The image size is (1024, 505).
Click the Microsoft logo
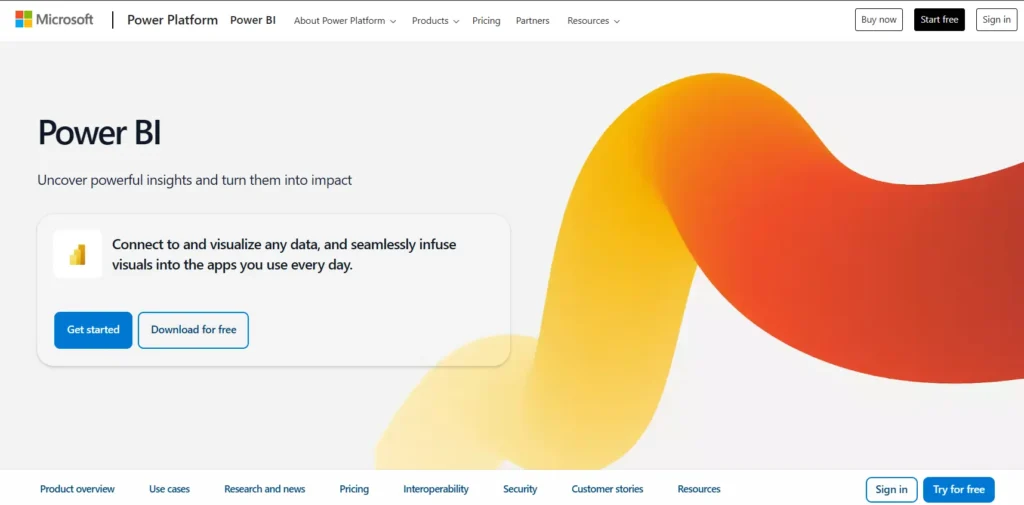point(54,20)
